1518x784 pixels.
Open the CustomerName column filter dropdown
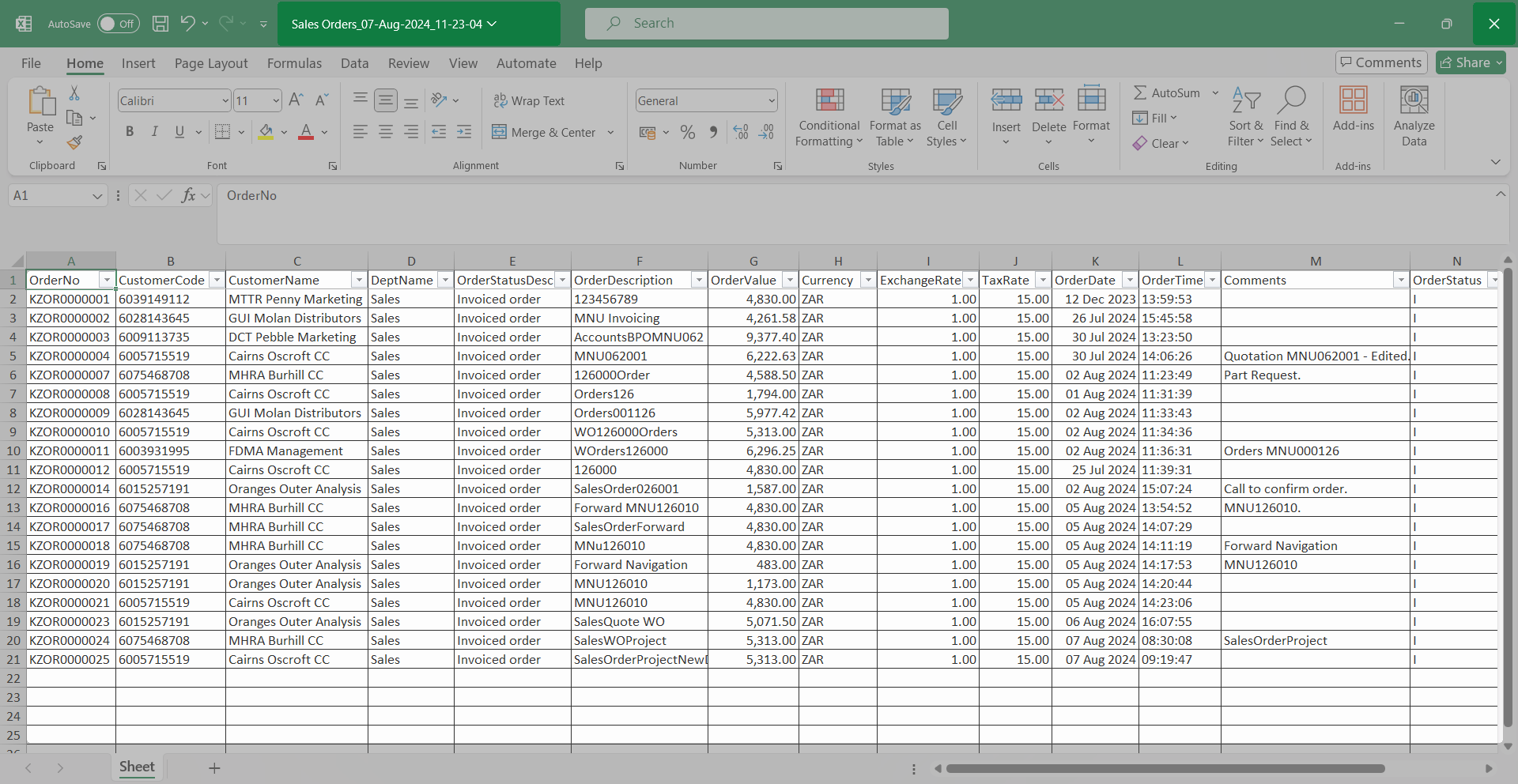click(x=359, y=281)
